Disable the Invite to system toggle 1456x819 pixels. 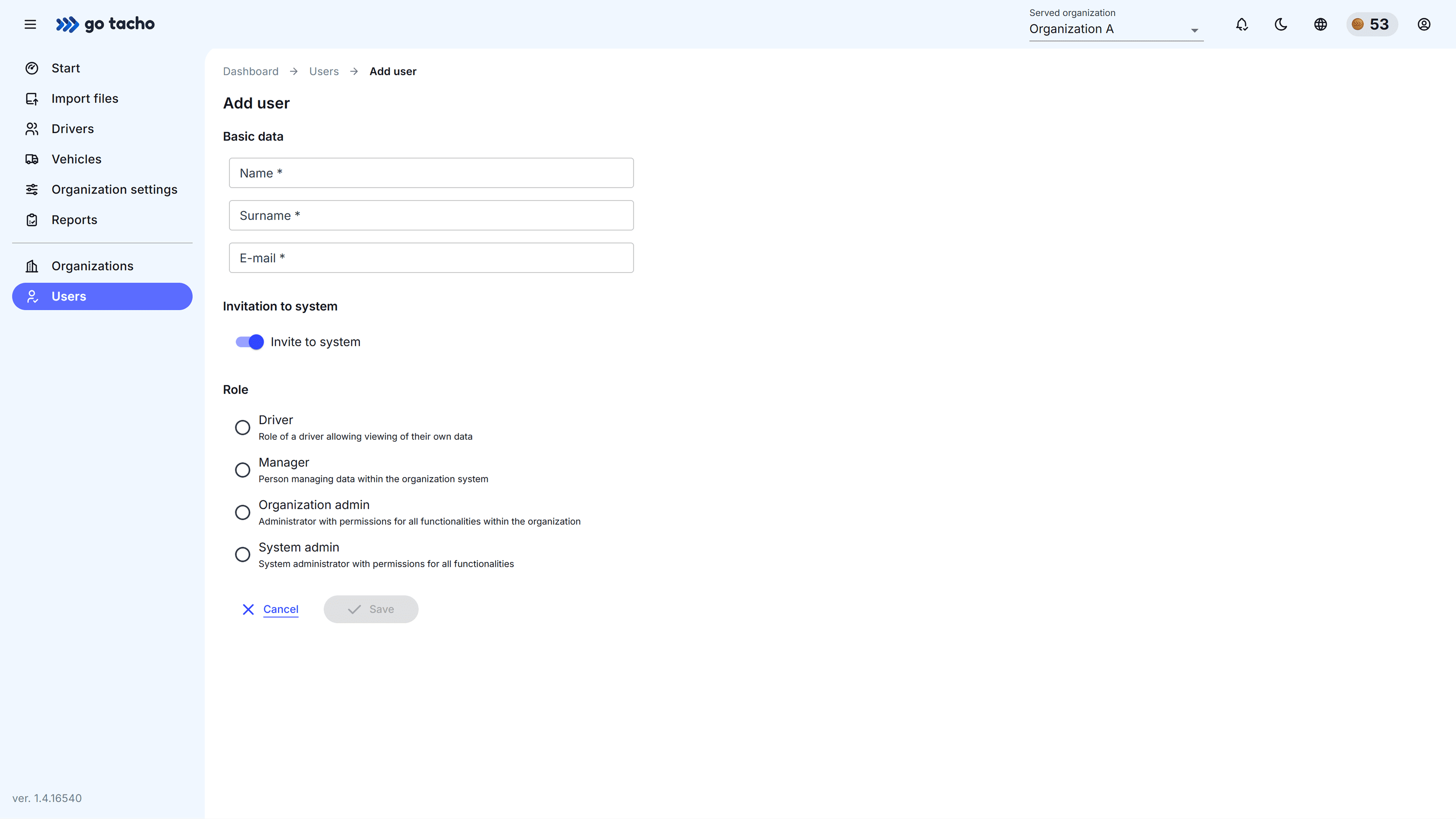[249, 342]
